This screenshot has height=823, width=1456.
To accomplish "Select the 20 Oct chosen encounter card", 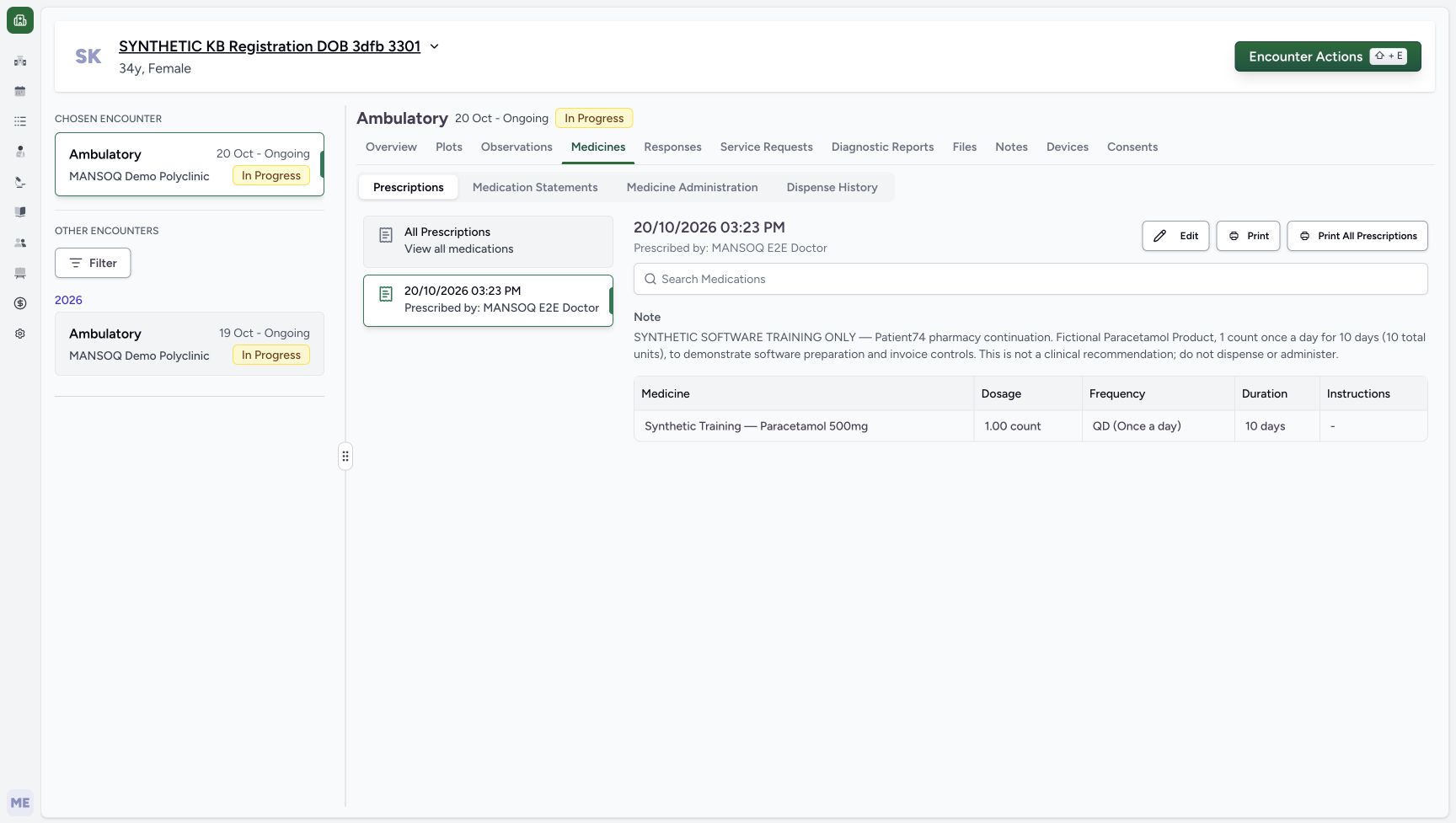I will 190,164.
